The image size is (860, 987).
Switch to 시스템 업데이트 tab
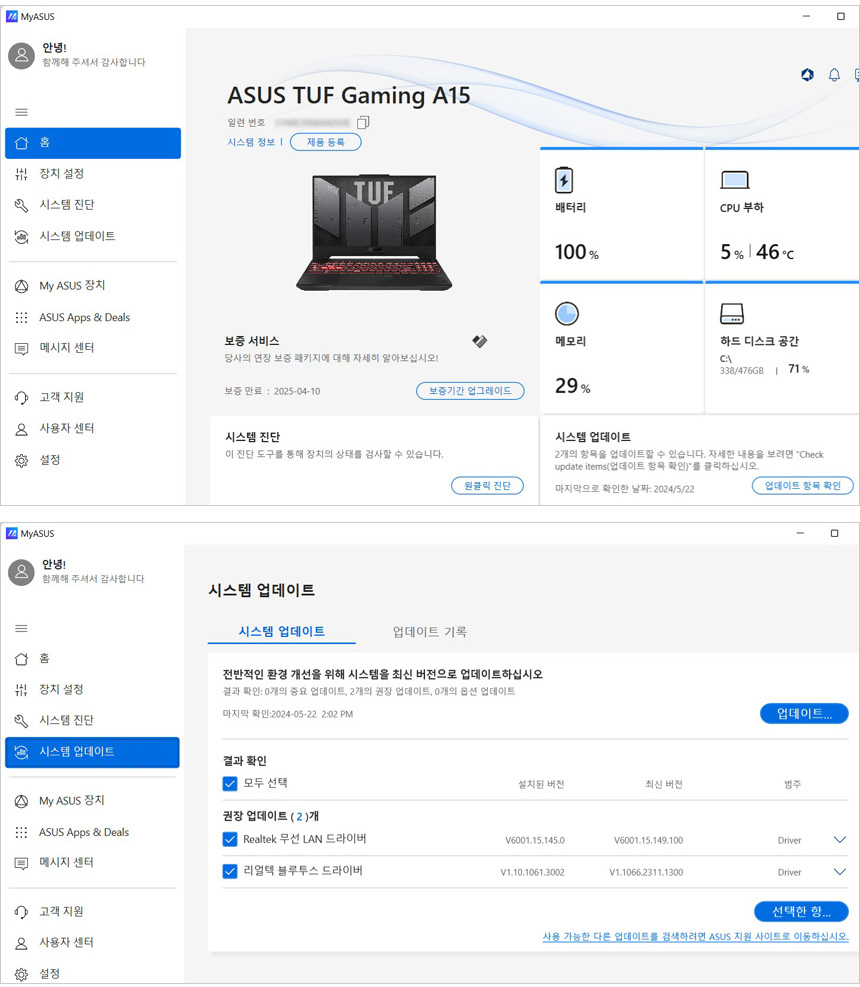281,631
